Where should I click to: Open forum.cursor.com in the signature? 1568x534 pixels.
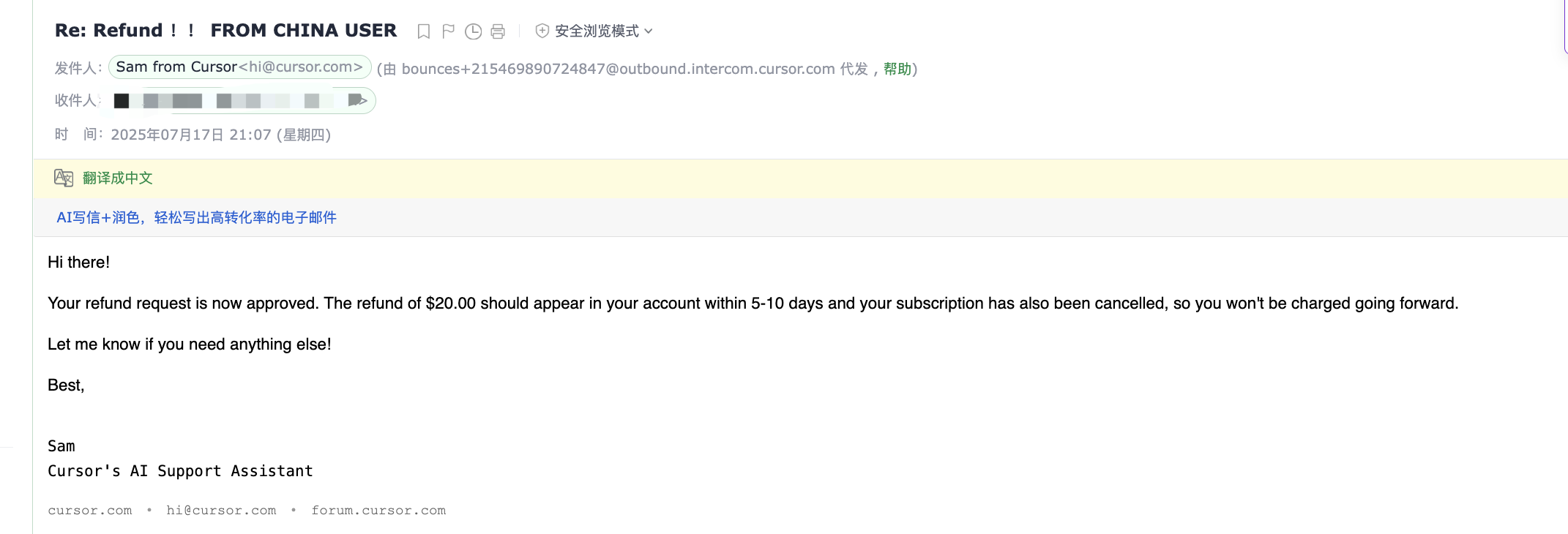378,511
